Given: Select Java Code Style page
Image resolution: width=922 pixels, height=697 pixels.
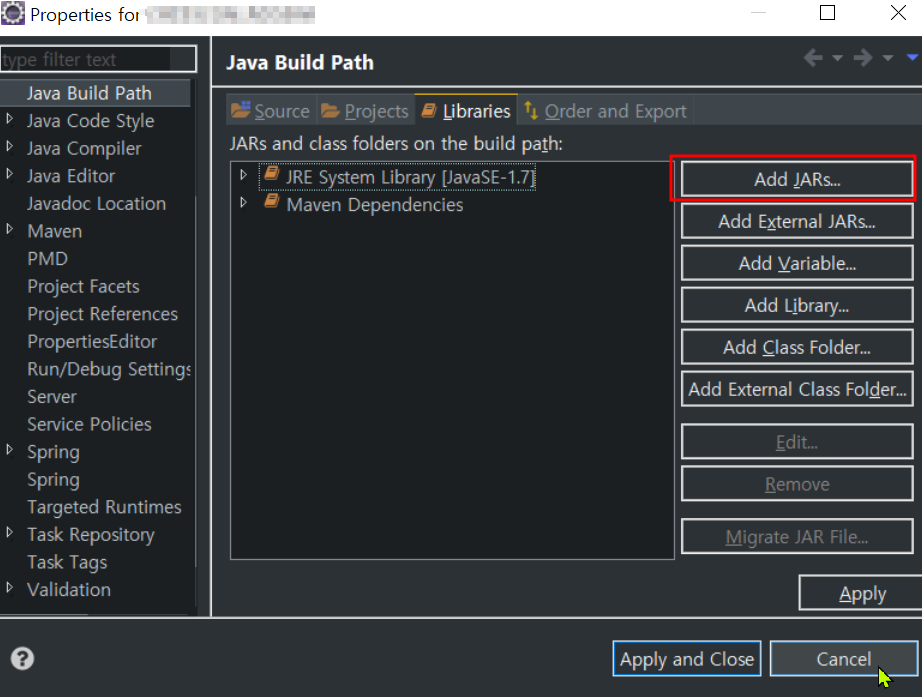Looking at the screenshot, I should pos(91,121).
